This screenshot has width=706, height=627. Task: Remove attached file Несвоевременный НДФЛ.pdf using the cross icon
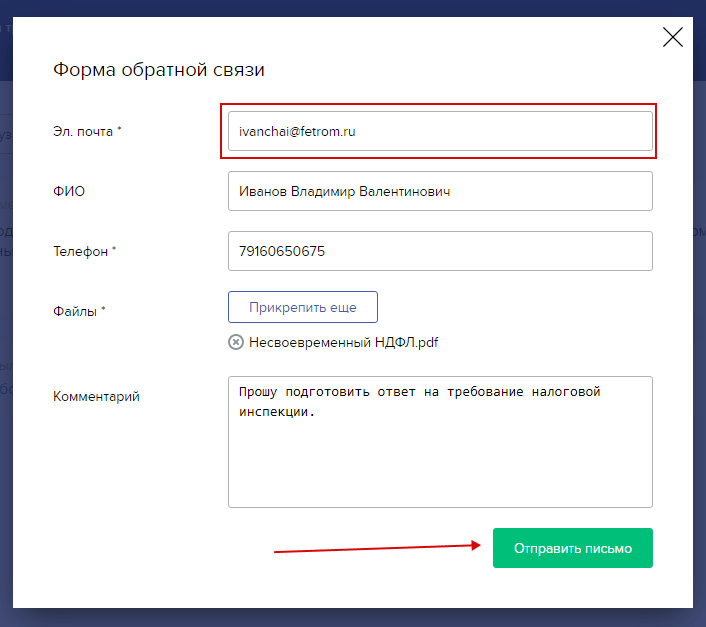click(x=236, y=342)
